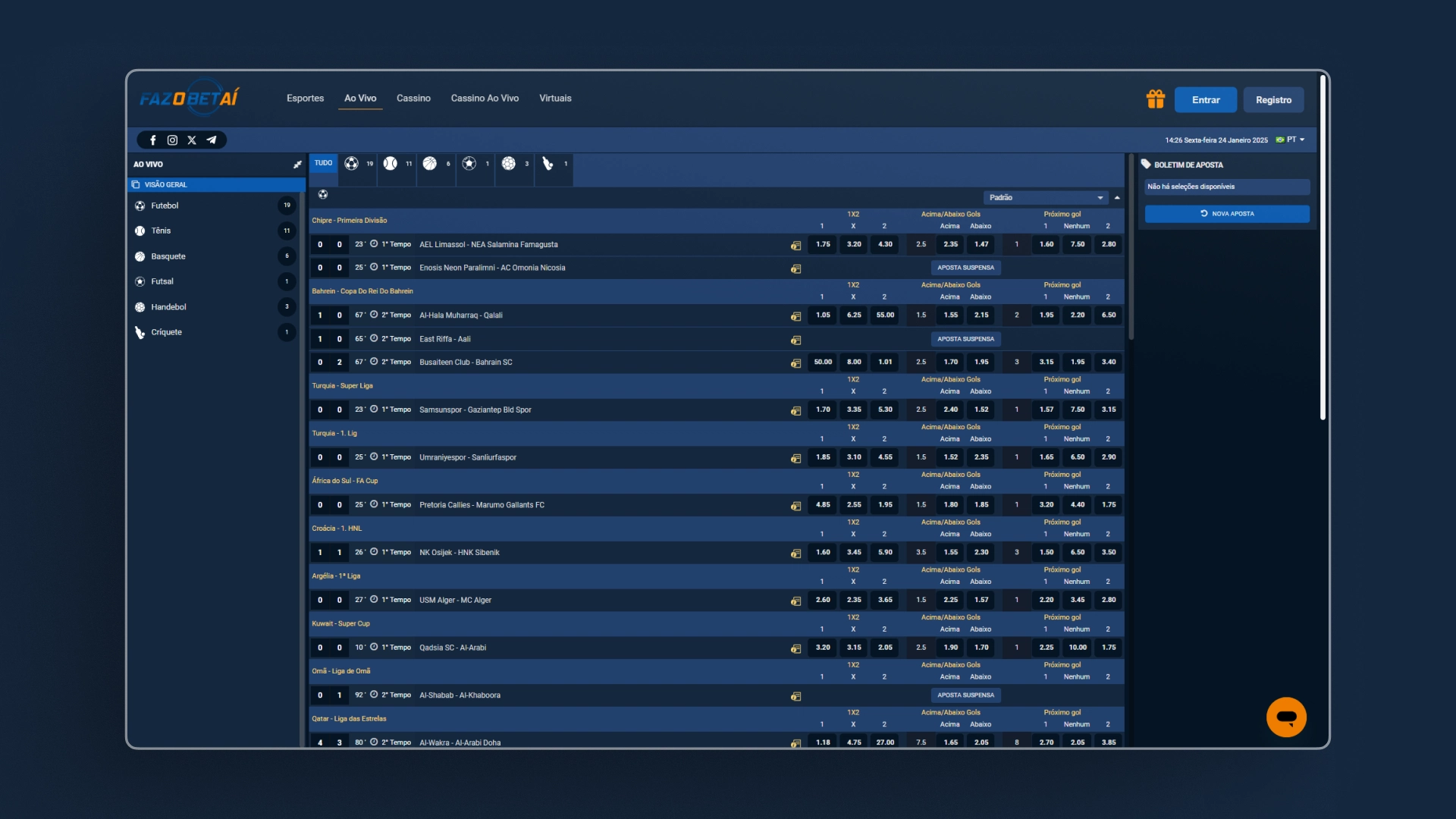Pick Nenhum 10.00 for Qadsia SC match
This screenshot has height=819, width=1456.
pos(1078,648)
